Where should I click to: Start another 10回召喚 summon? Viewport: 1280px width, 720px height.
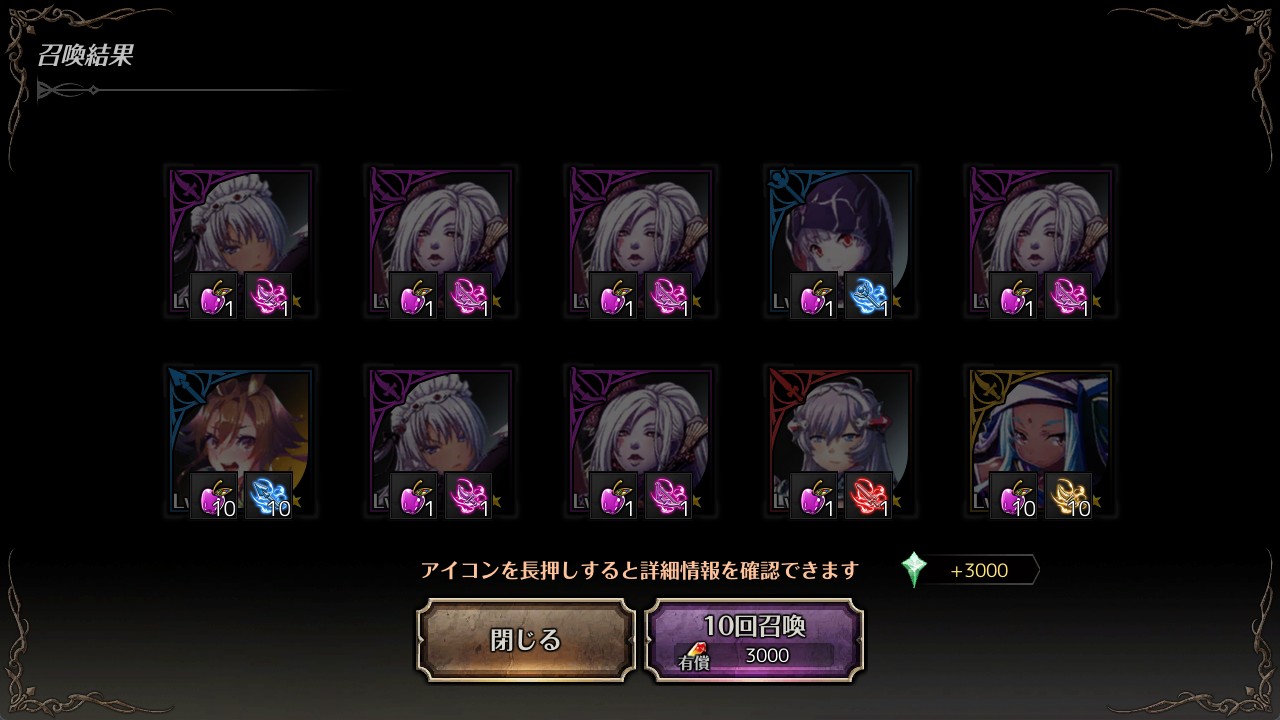(x=754, y=640)
